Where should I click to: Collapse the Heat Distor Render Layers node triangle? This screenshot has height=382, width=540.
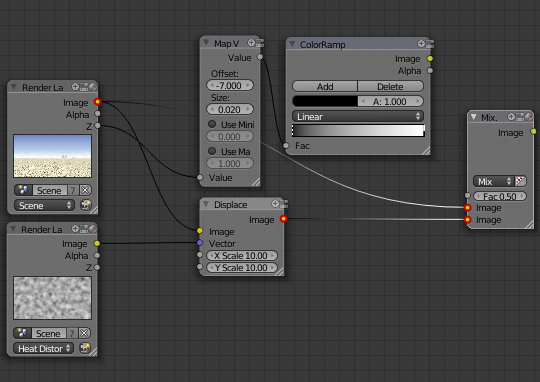(x=13, y=229)
